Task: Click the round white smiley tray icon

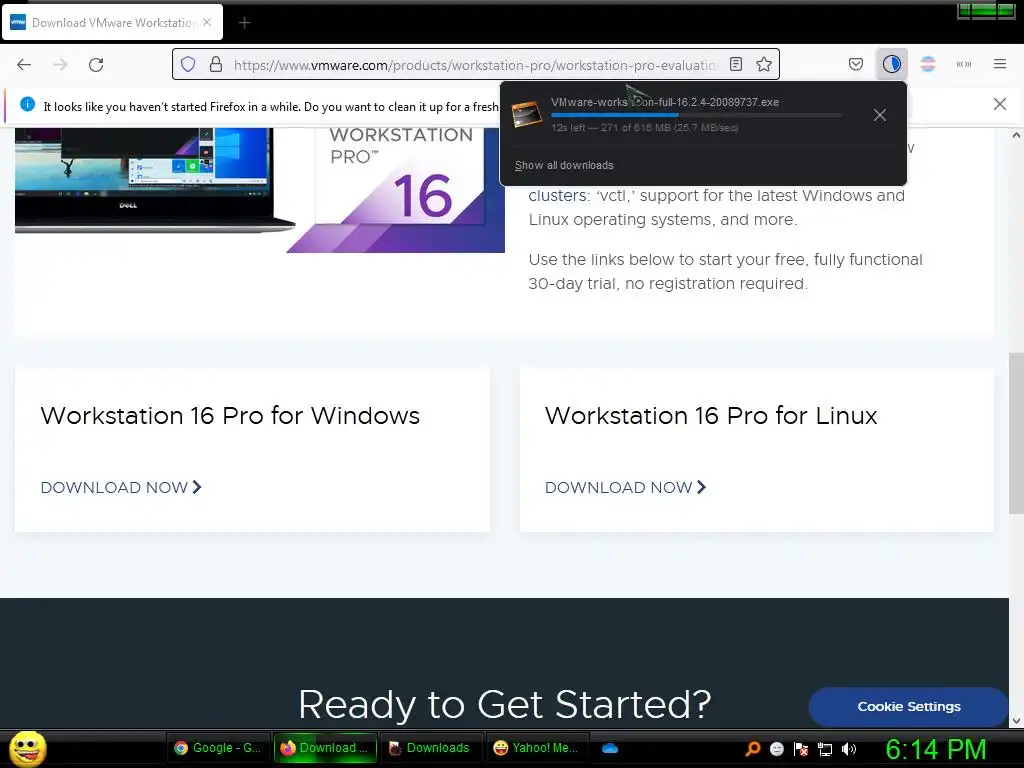Action: (776, 748)
